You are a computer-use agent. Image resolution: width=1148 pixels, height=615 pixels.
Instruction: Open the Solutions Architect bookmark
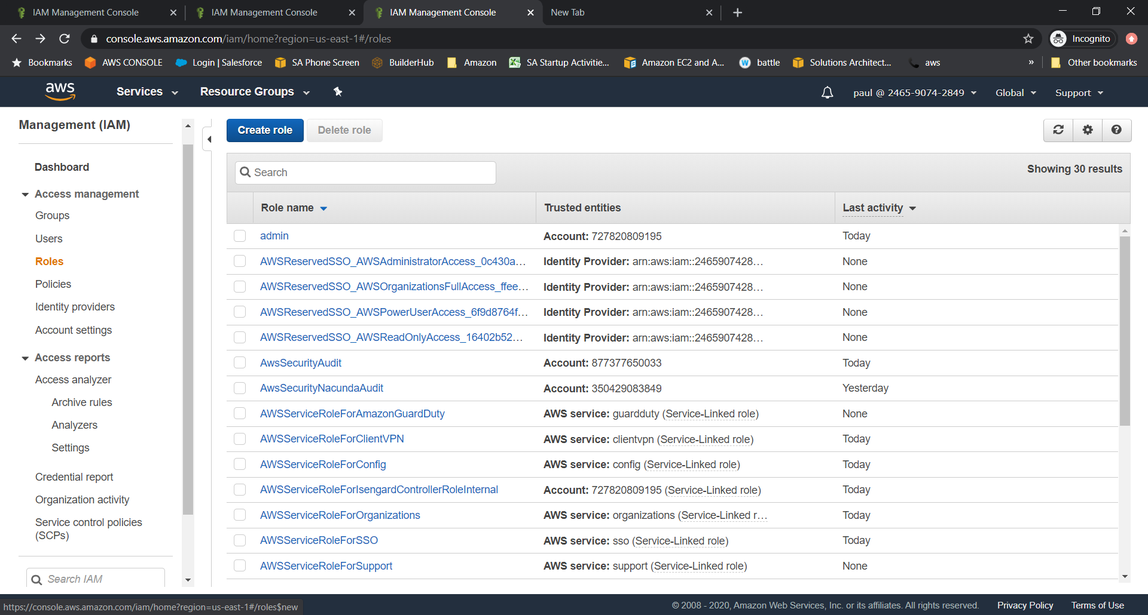click(842, 62)
